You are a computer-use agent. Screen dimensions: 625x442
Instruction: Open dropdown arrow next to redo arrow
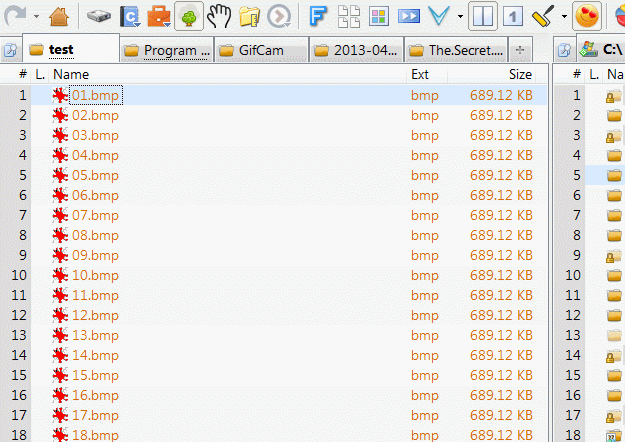(x=35, y=16)
